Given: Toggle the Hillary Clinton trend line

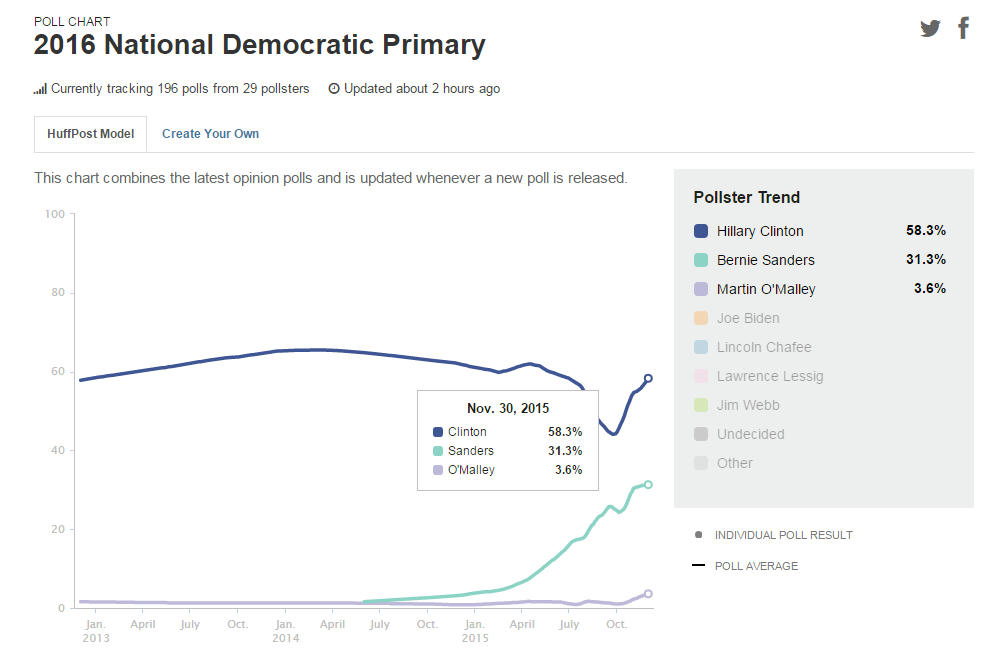Looking at the screenshot, I should (x=759, y=231).
